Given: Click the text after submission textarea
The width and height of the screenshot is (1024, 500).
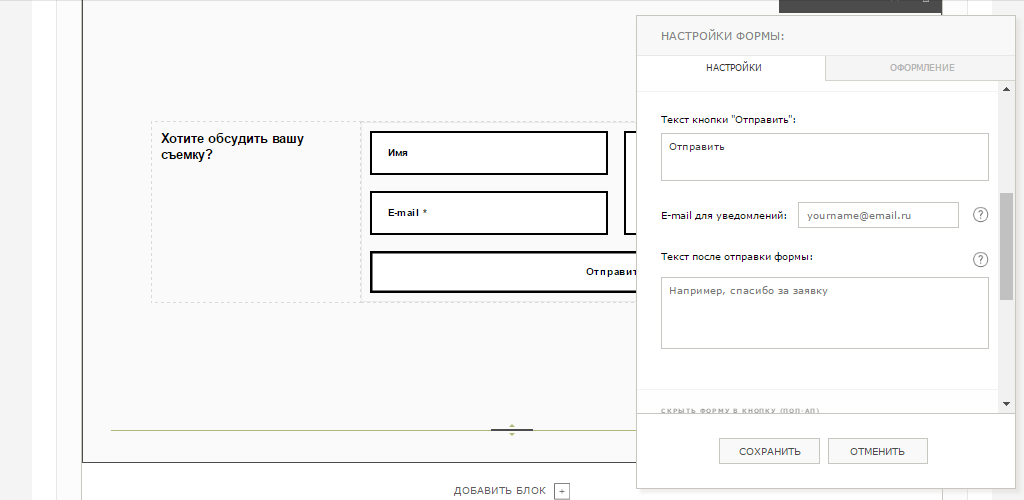Looking at the screenshot, I should [x=824, y=313].
